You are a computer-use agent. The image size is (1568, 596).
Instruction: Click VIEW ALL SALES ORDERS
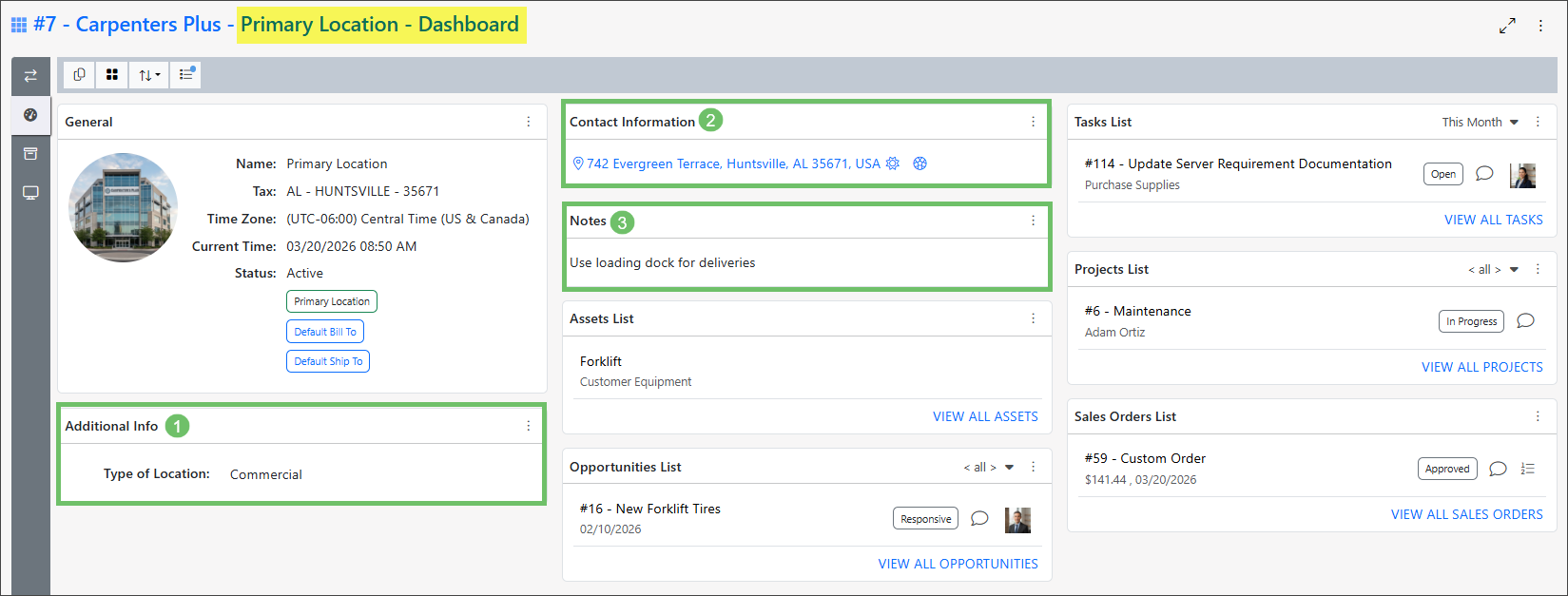(x=1466, y=514)
